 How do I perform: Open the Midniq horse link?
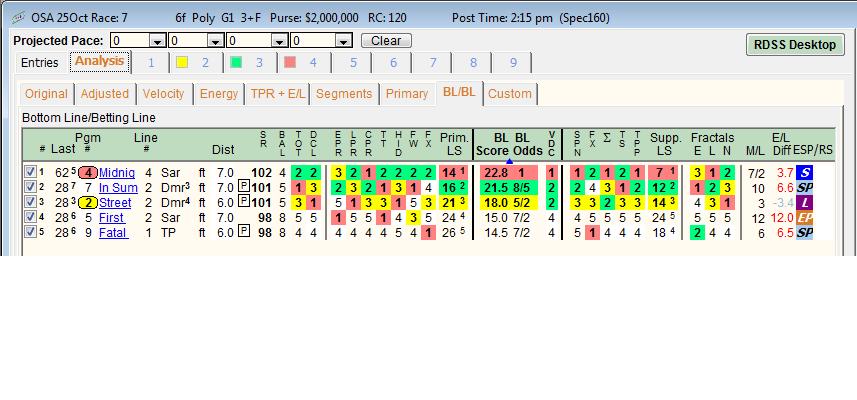[117, 174]
